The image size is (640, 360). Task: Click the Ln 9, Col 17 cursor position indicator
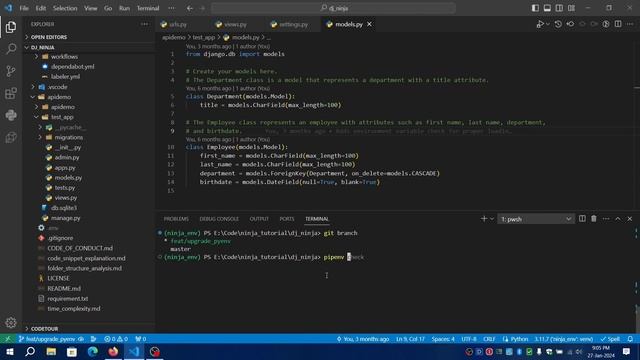tap(410, 339)
